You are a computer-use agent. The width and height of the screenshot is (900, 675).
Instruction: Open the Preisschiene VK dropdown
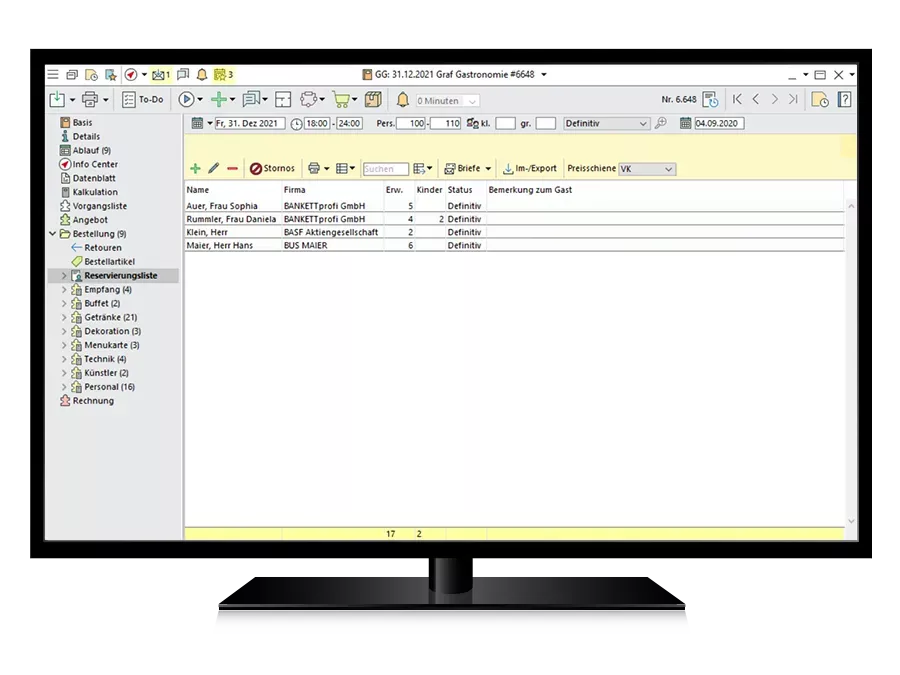click(668, 170)
